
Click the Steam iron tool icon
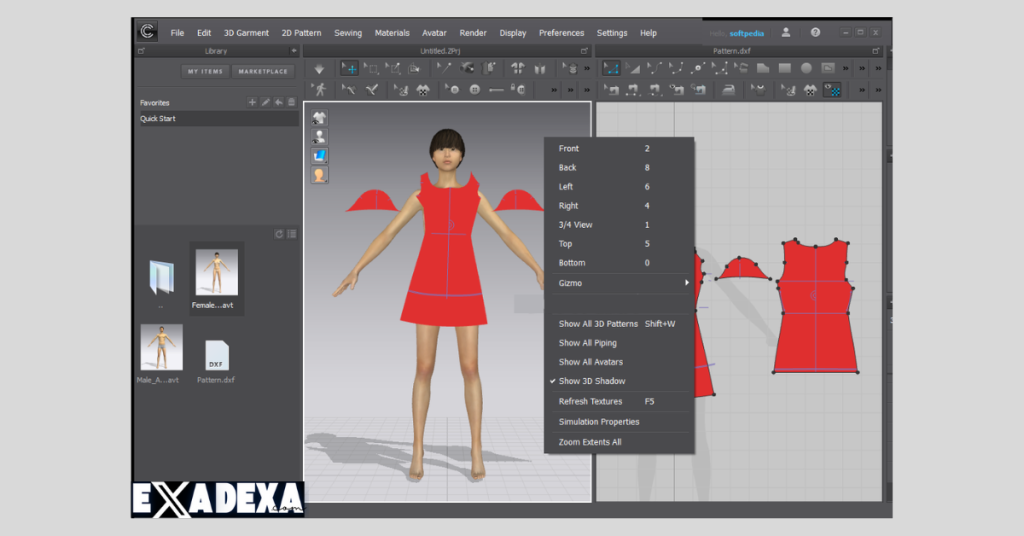pos(729,90)
